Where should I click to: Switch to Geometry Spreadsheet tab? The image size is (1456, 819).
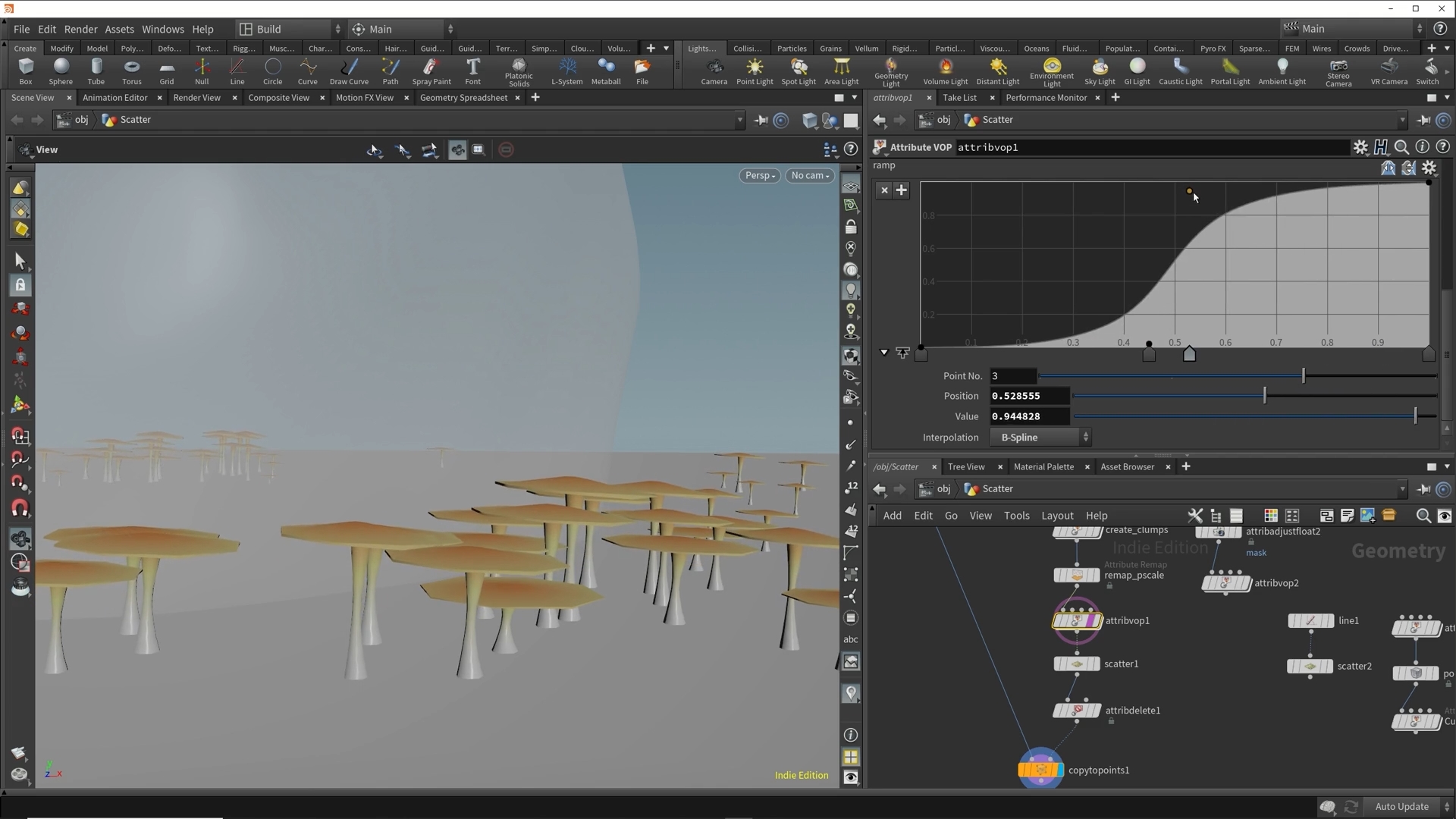point(463,97)
